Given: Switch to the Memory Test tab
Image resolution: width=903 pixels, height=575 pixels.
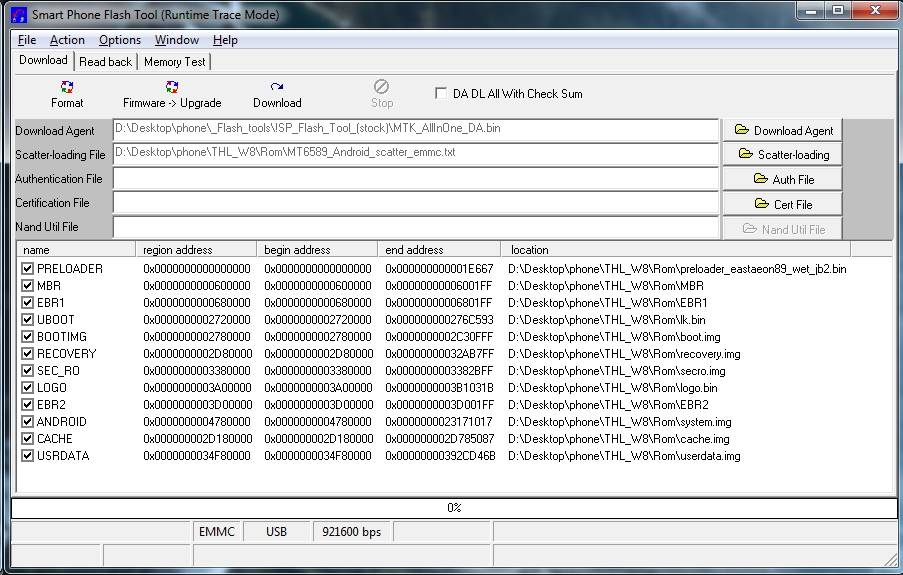Looking at the screenshot, I should click(175, 62).
